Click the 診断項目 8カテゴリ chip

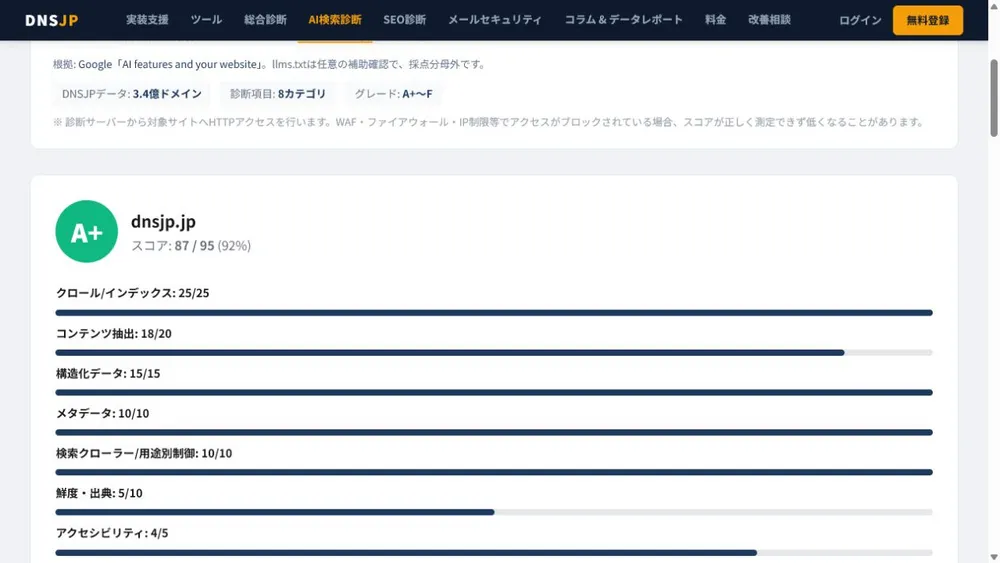pos(277,94)
